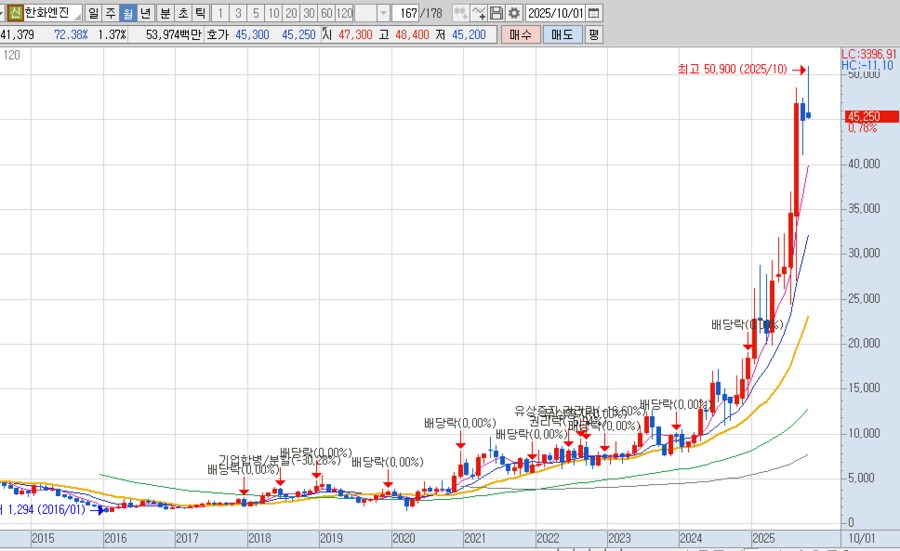900x551 pixels.
Task: Switch chart to weekly (주) period
Action: point(110,13)
